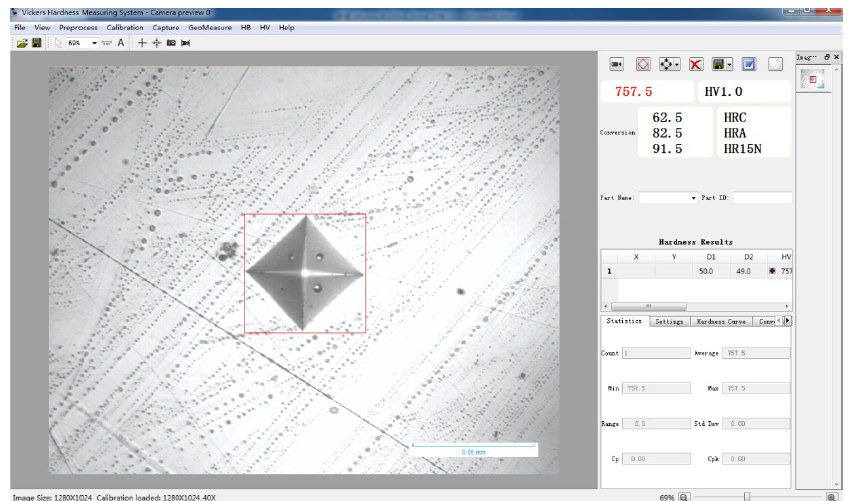The width and height of the screenshot is (849, 501).
Task: Click the status bar zoom slider handle
Action: pyautogui.click(x=747, y=497)
